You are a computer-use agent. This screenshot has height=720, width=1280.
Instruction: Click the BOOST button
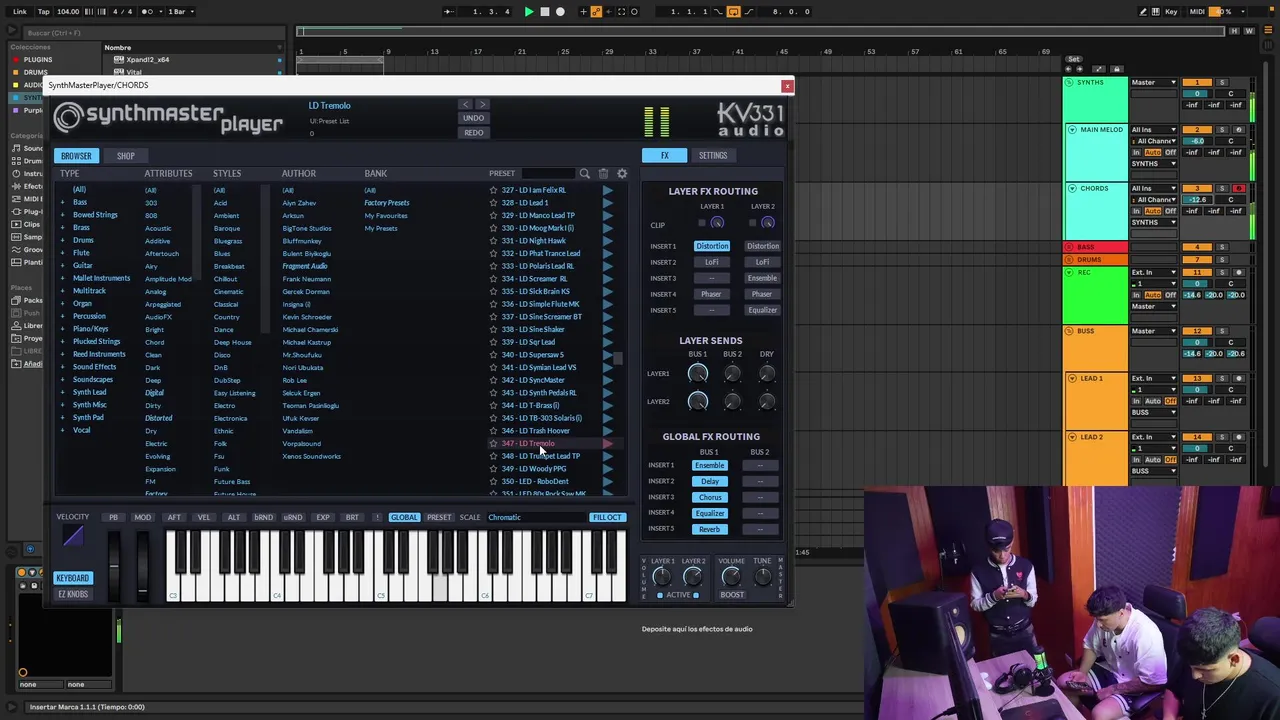[732, 595]
